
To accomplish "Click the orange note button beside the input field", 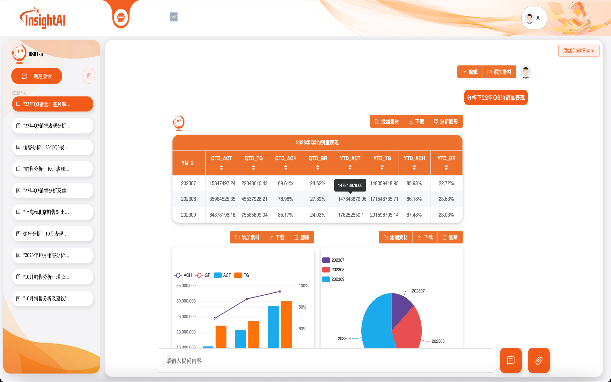I will (510, 360).
